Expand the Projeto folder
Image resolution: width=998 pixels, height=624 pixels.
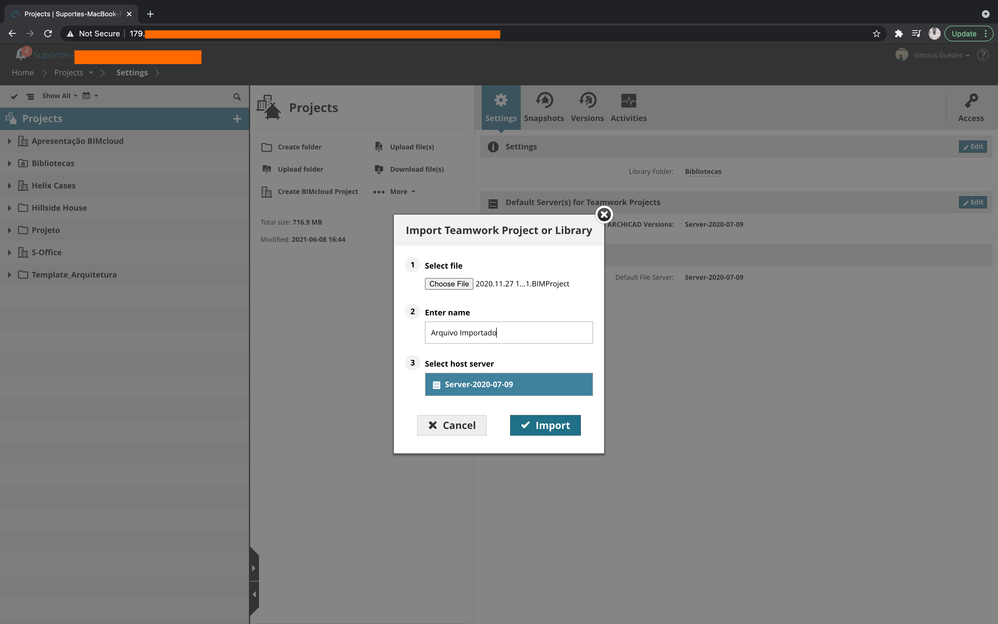pyautogui.click(x=10, y=230)
